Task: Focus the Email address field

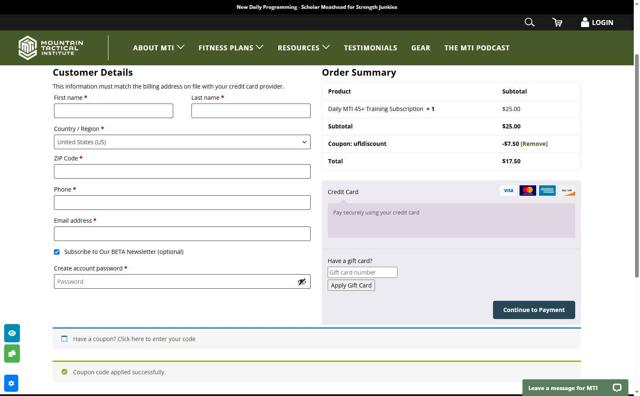Action: pos(182,234)
